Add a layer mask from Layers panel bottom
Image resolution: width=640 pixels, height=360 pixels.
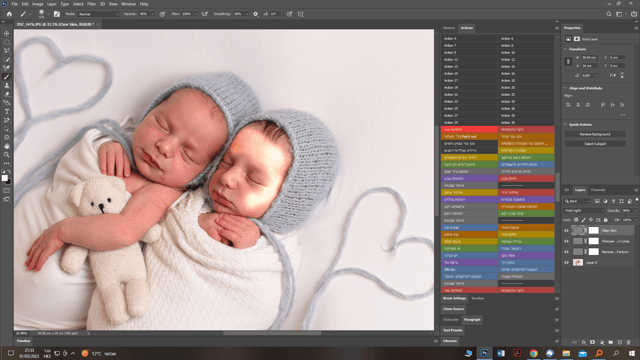point(593,342)
